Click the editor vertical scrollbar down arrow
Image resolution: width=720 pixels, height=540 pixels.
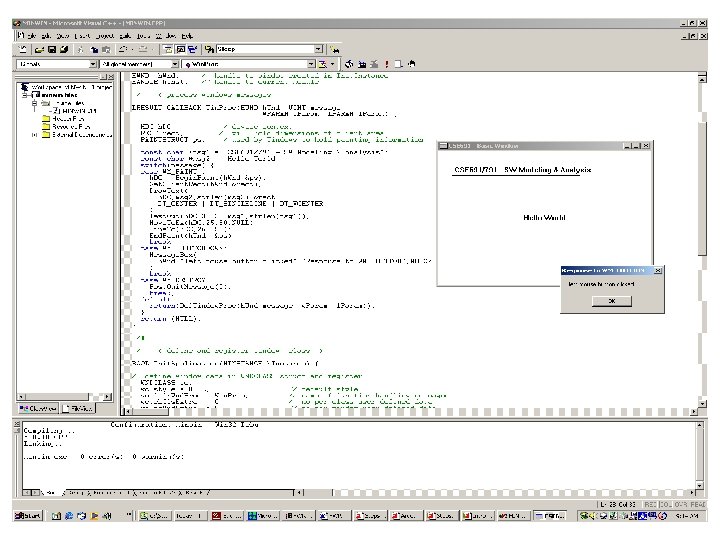pyautogui.click(x=702, y=403)
